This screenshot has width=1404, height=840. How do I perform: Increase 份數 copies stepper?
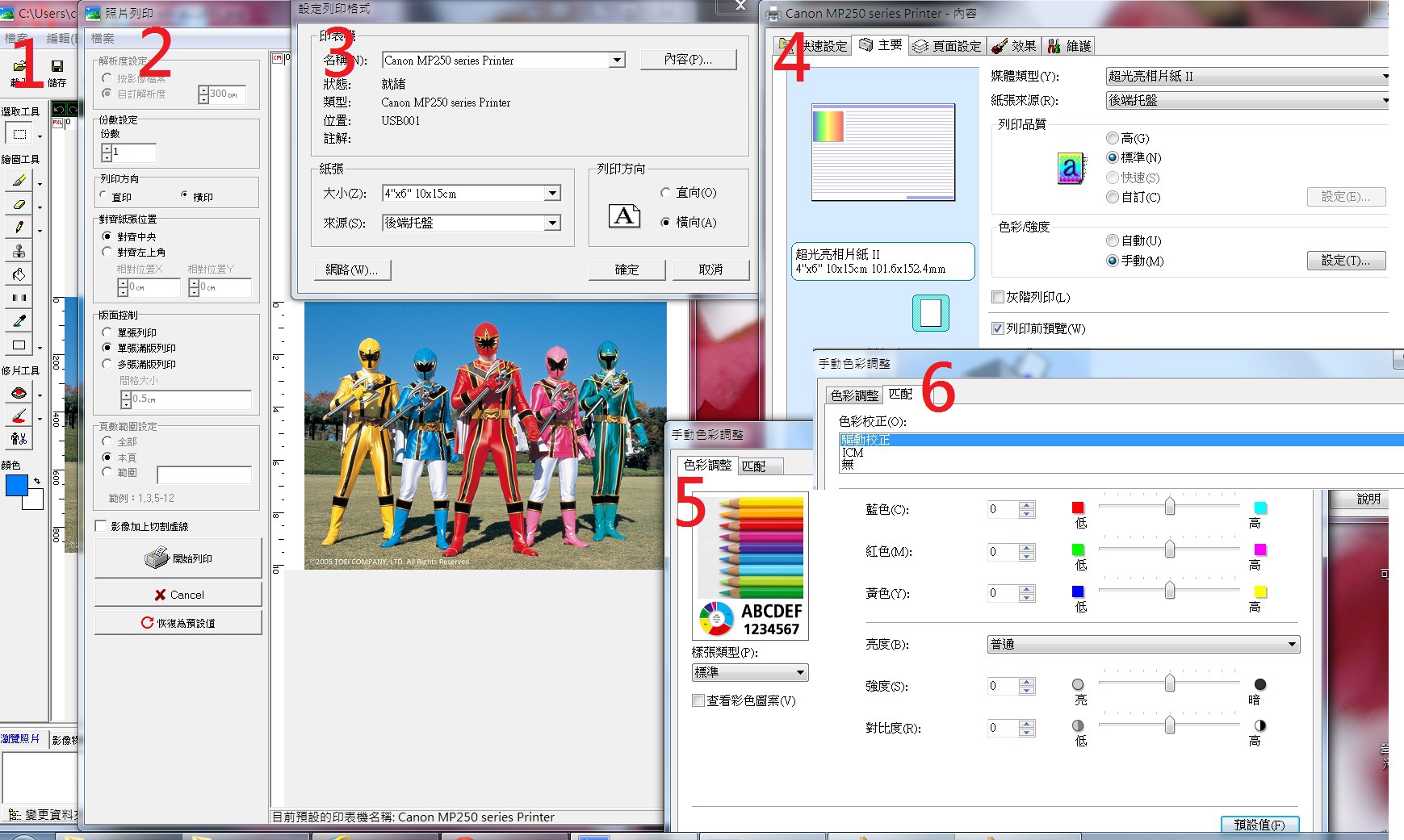tap(107, 148)
